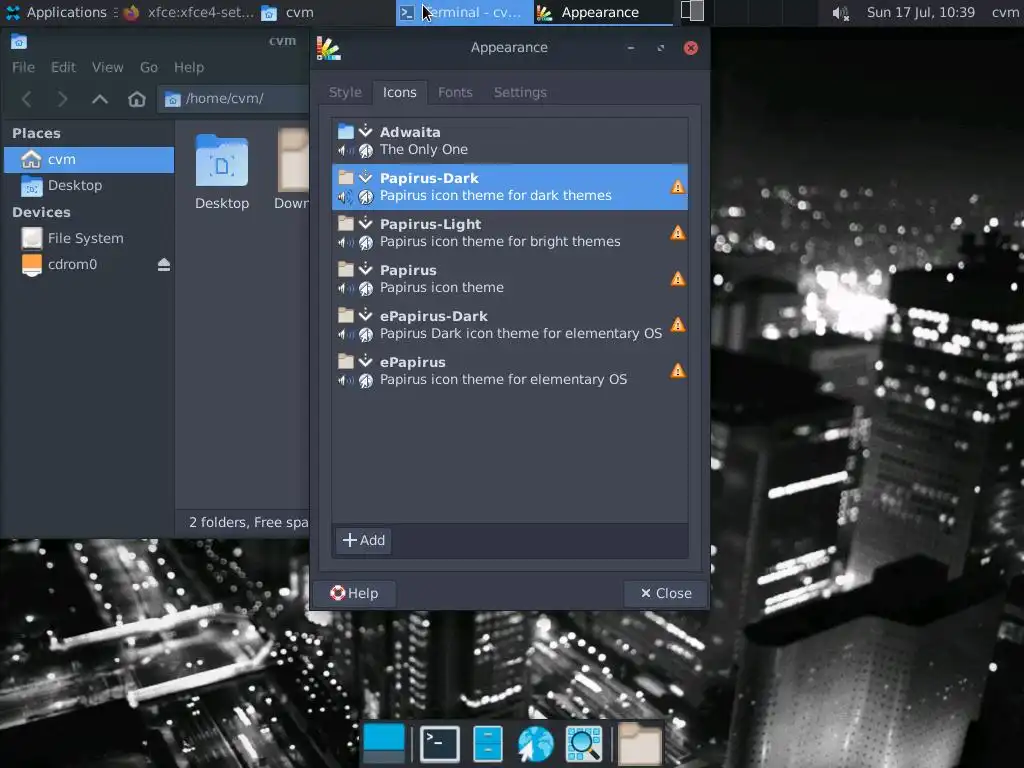The width and height of the screenshot is (1024, 768).
Task: Select the Papirus-Dark icon theme
Action: 510,187
